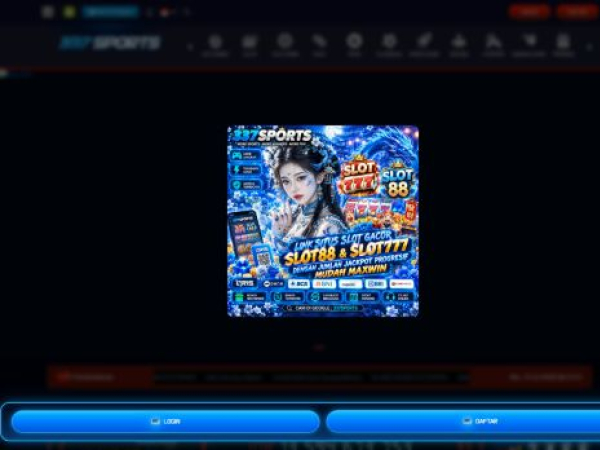Click the green icon in top bar

pyautogui.click(x=69, y=12)
